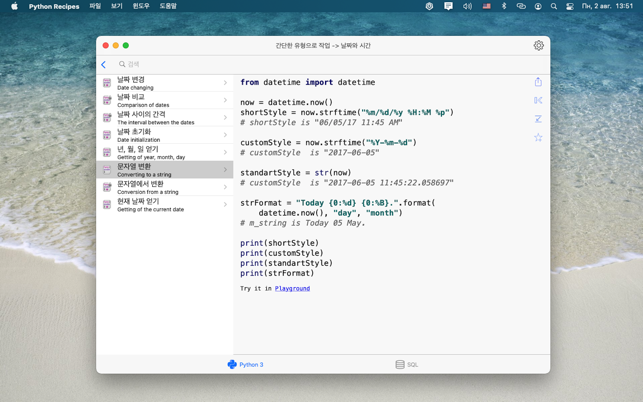
Task: Click the share icon beside code
Action: [x=538, y=82]
